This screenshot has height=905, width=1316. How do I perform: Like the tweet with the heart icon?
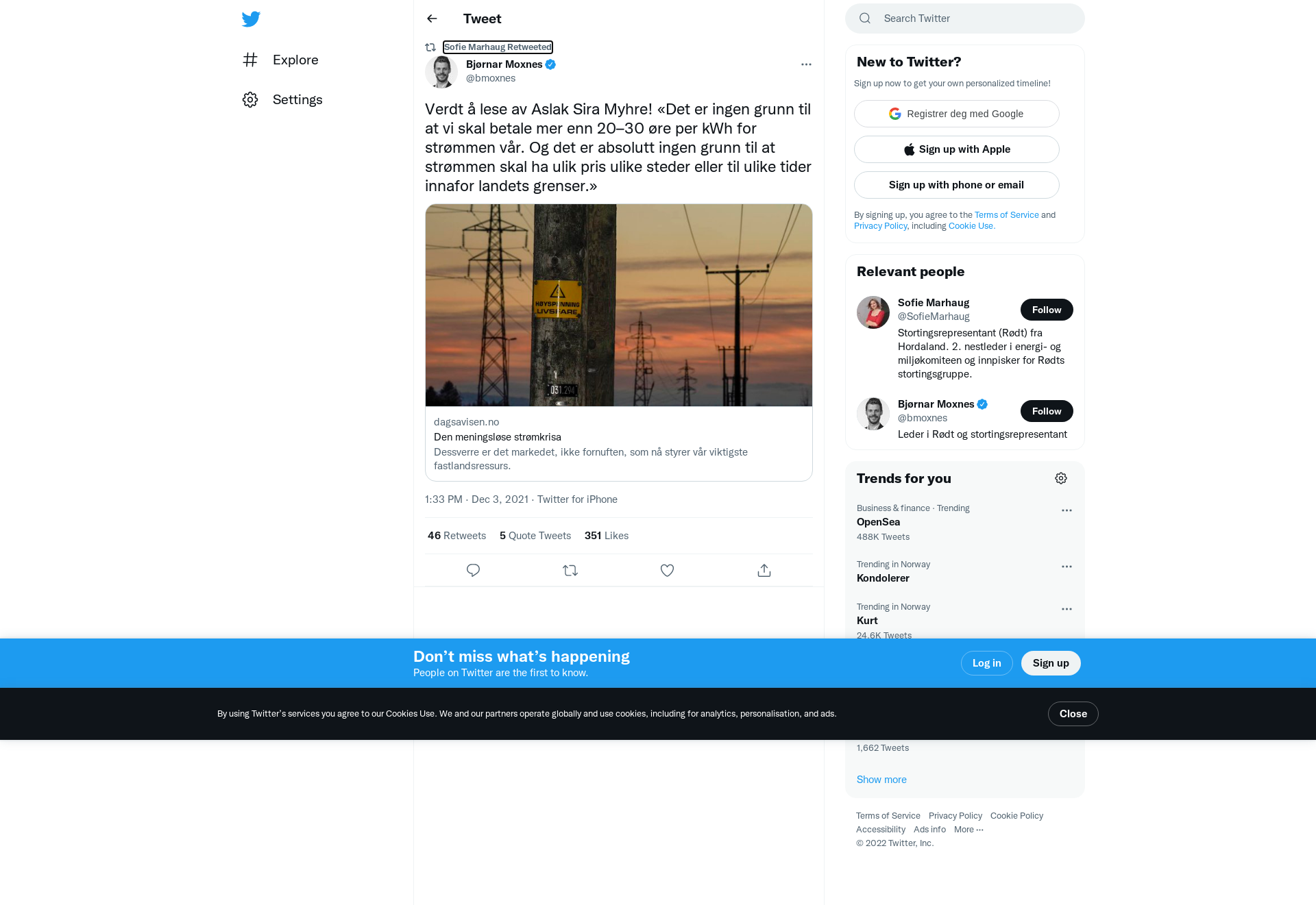[667, 570]
